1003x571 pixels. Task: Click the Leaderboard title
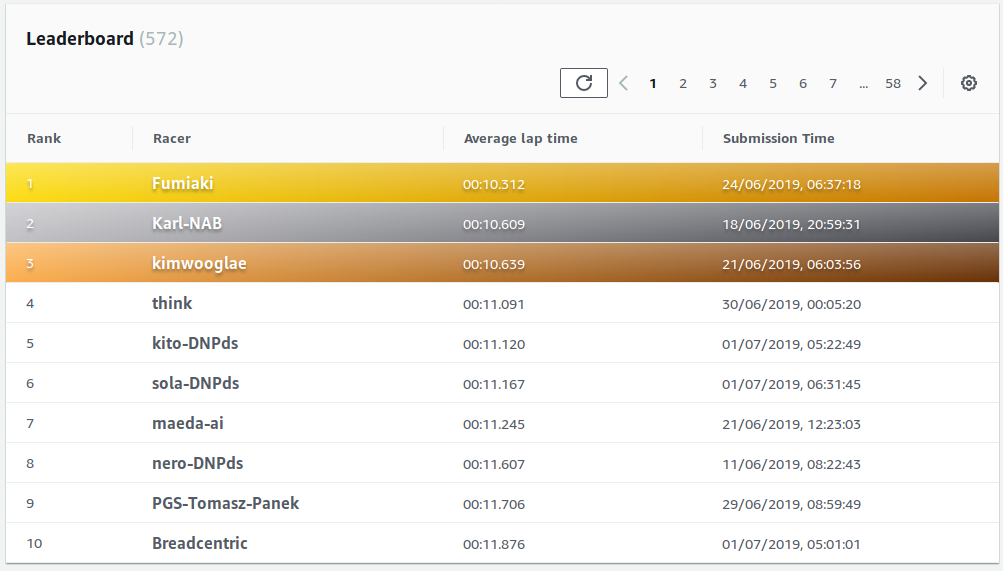click(80, 38)
